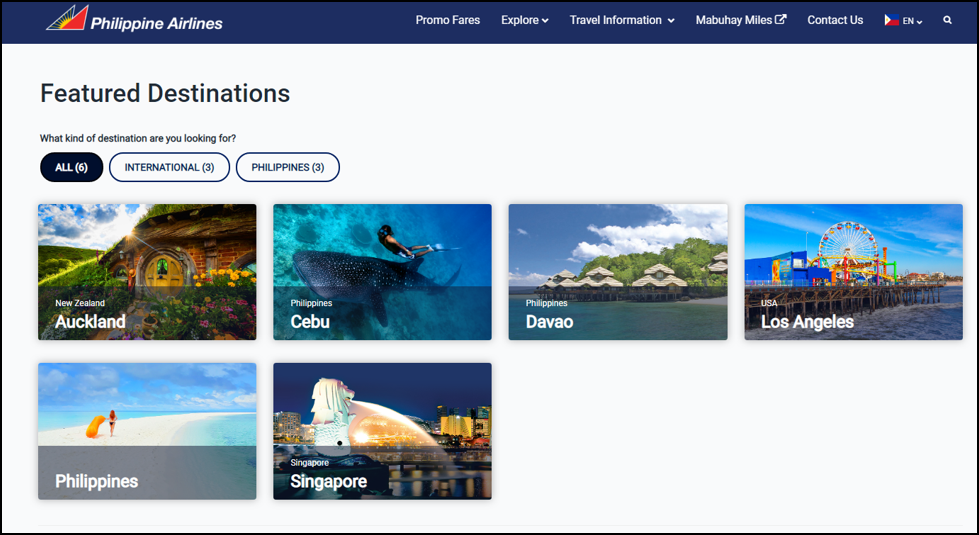Click the Philippine Airlines logo

[134, 19]
